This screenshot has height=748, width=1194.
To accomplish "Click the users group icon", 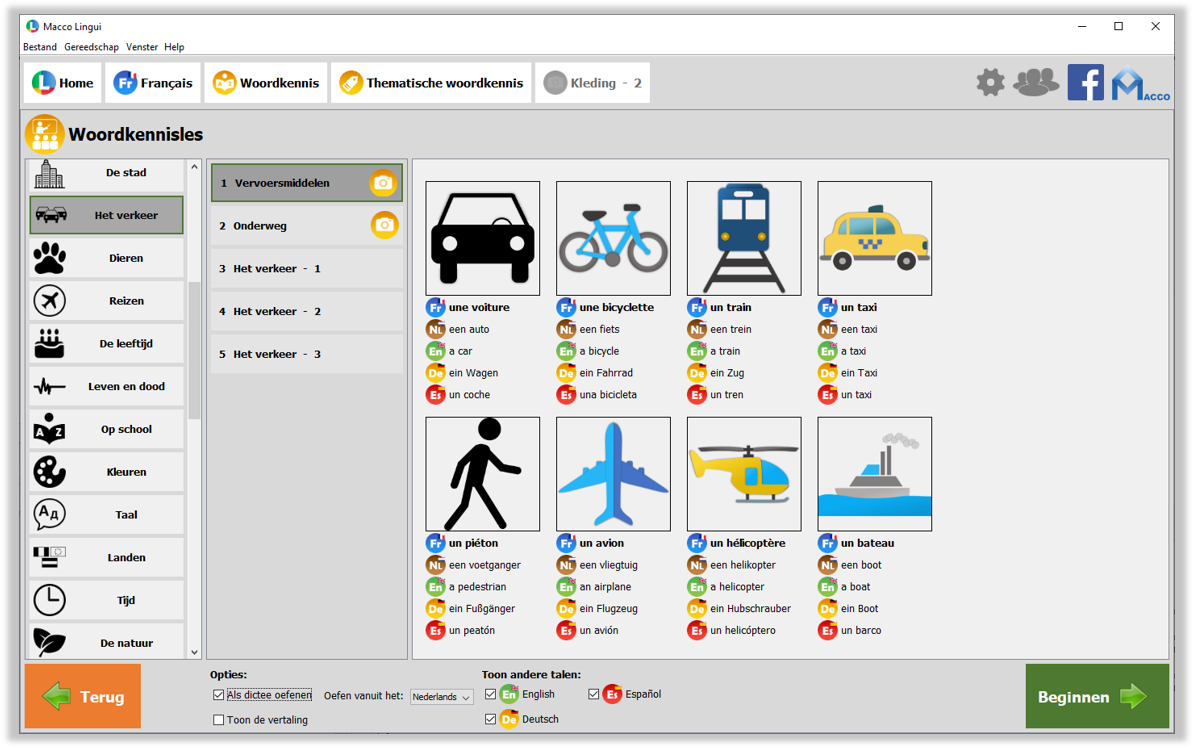I will 1036,83.
